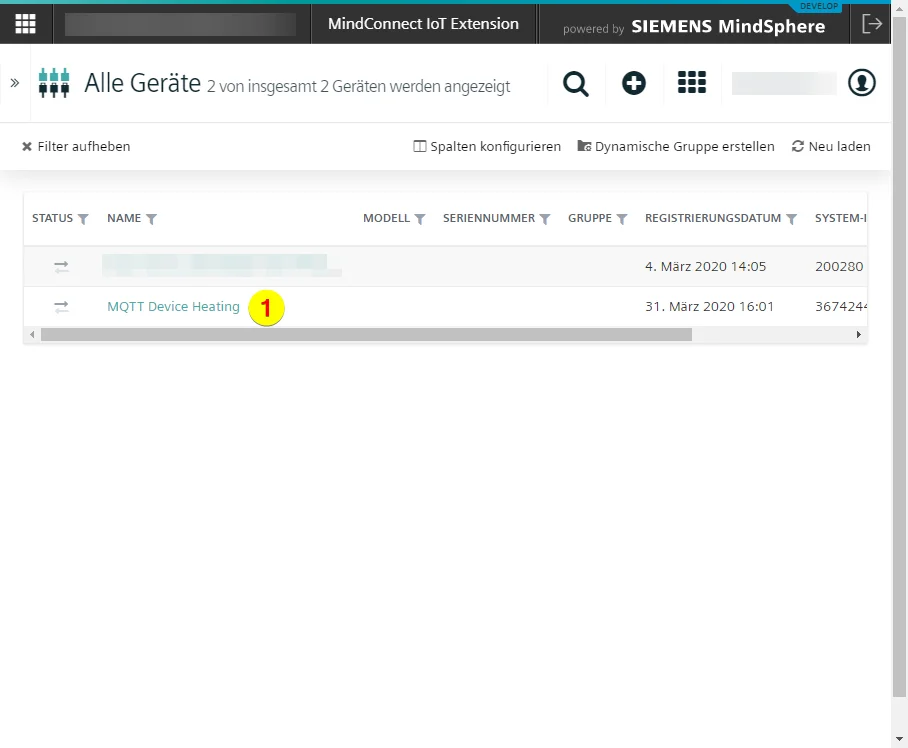Click the date 31. März 2020 16:01
Viewport: 908px width, 748px height.
point(709,307)
